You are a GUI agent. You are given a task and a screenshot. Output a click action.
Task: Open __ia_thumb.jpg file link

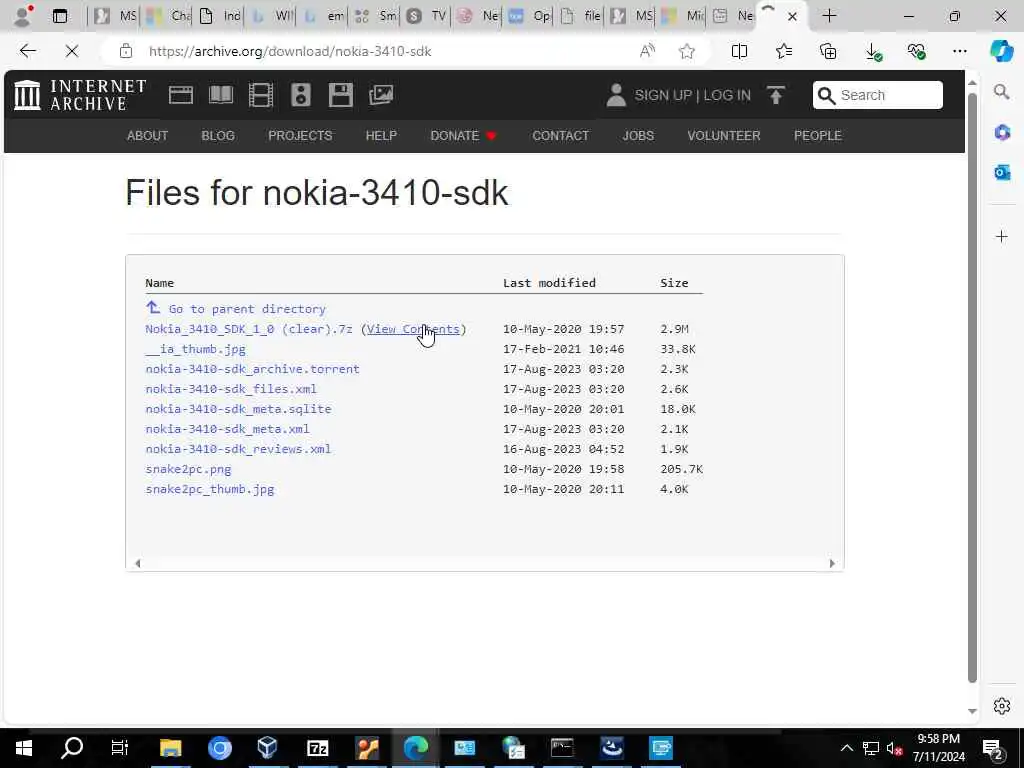[x=196, y=349]
